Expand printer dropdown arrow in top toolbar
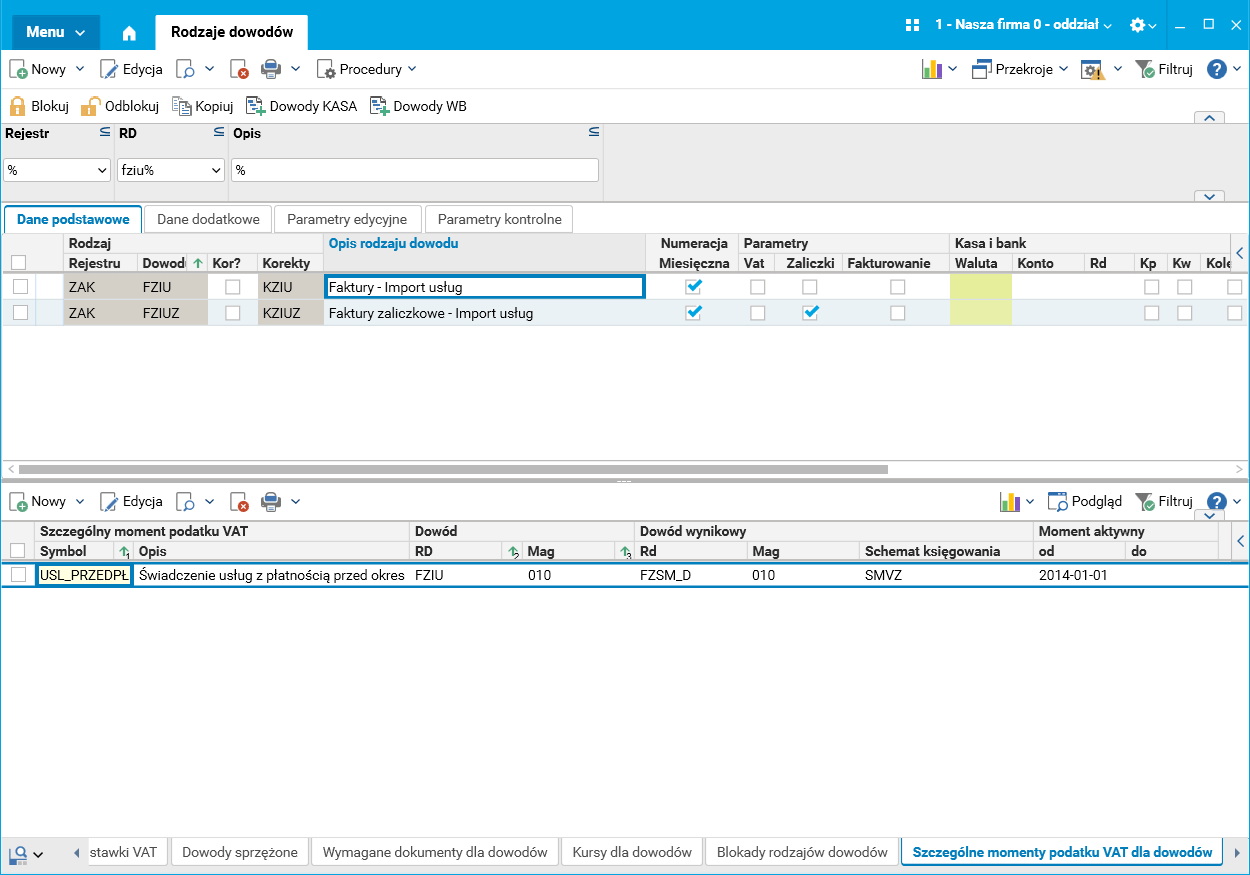Viewport: 1250px width, 875px height. coord(296,69)
